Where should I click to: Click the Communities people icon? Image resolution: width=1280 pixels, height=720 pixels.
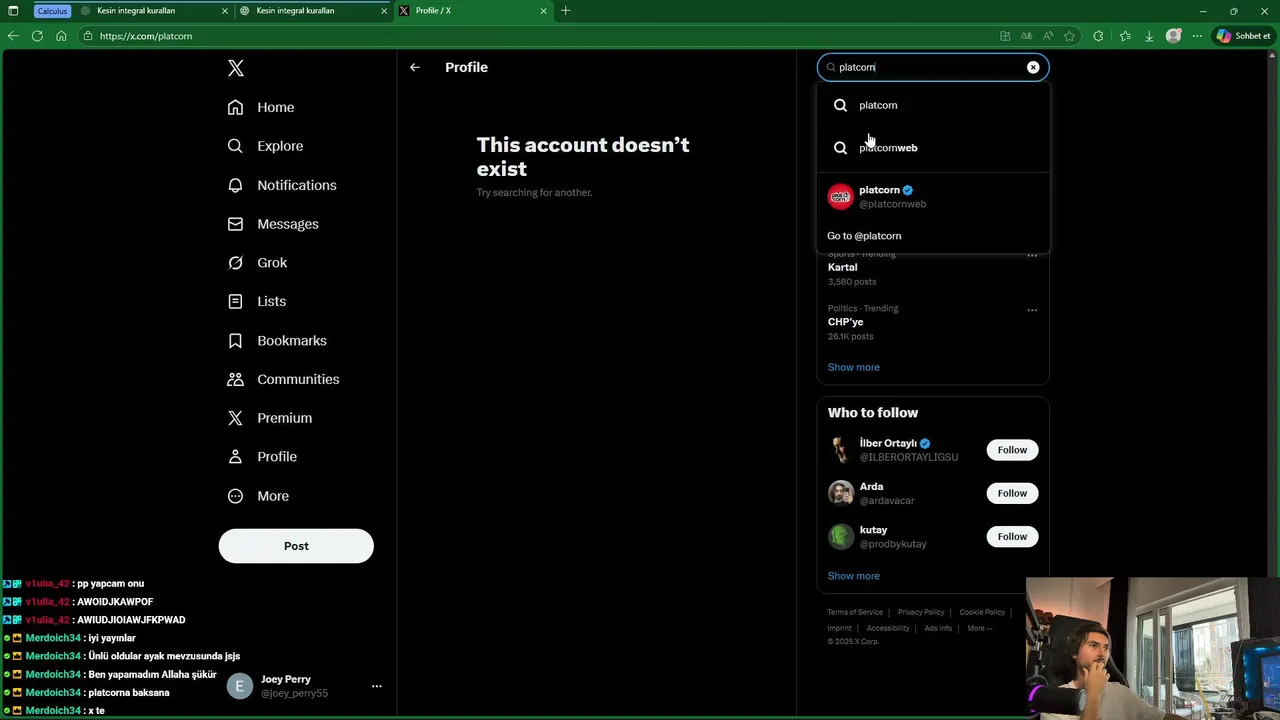tap(235, 379)
